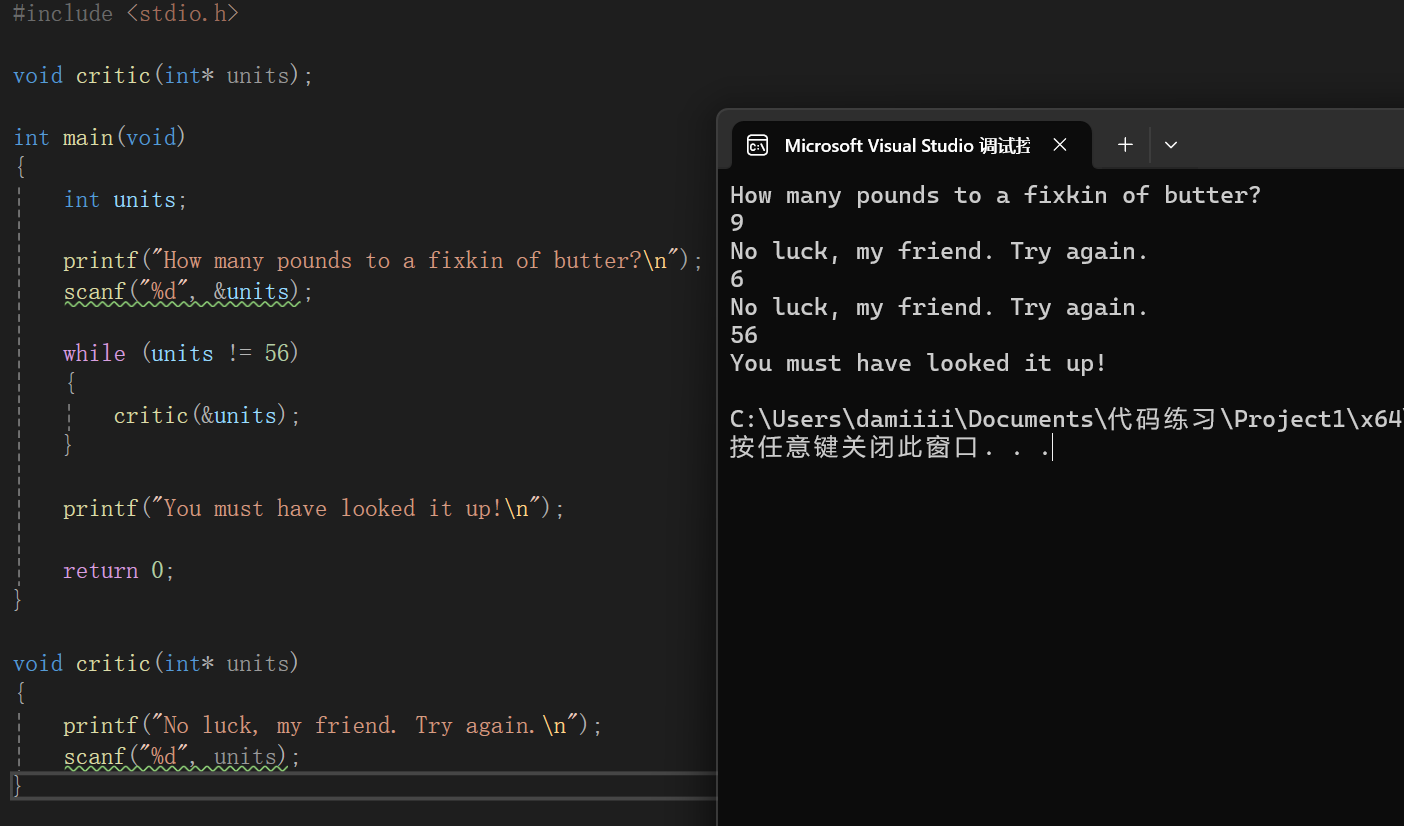Click the console path line starting 'C:\Users\damiiii'
Viewport: 1404px width, 826px height.
pyautogui.click(x=1066, y=419)
